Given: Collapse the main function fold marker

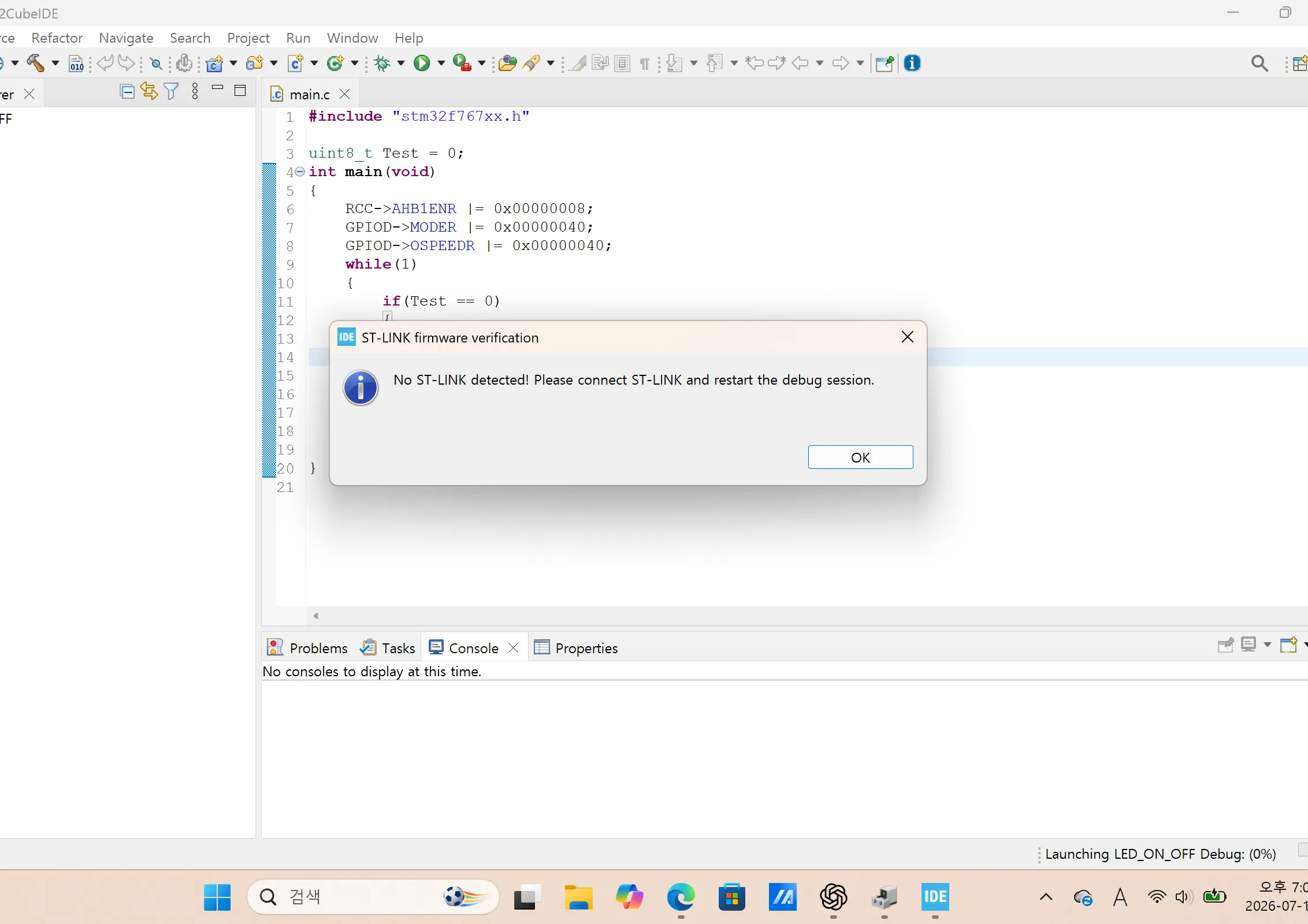Looking at the screenshot, I should coord(300,172).
